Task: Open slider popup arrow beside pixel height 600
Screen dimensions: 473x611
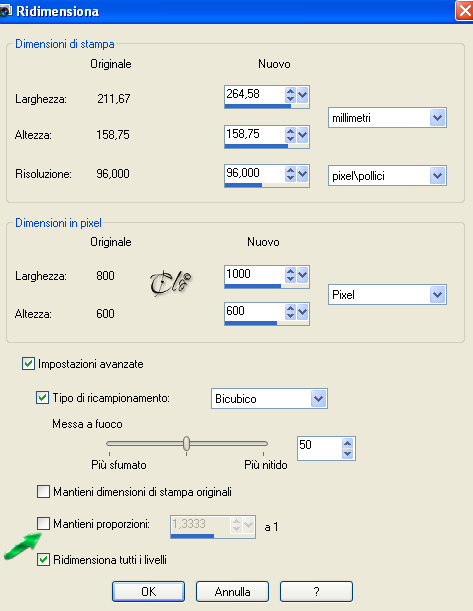Action: 303,312
